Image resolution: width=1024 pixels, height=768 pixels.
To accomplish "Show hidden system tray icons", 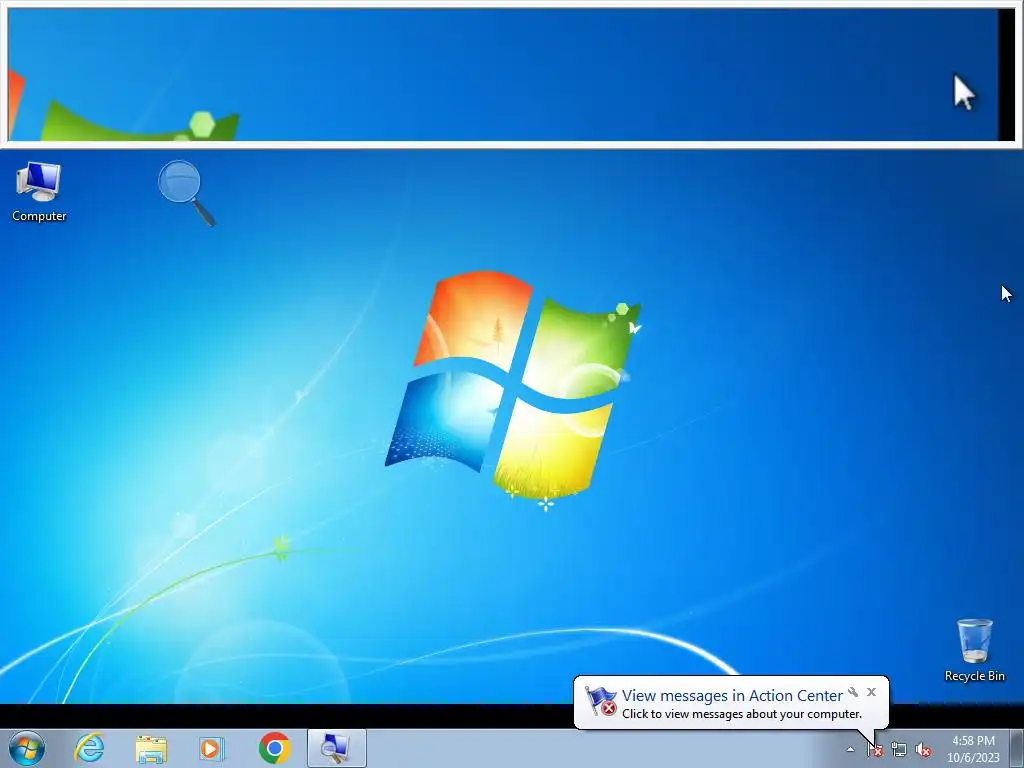I will (x=850, y=749).
